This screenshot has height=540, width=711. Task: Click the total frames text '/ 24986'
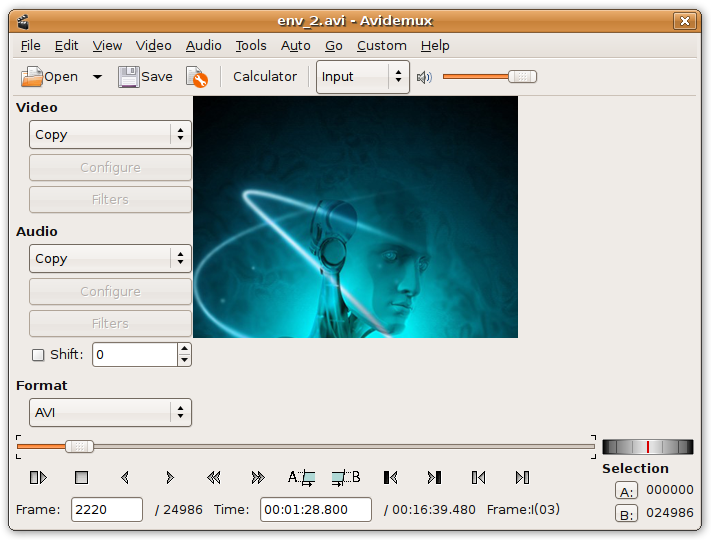[178, 510]
